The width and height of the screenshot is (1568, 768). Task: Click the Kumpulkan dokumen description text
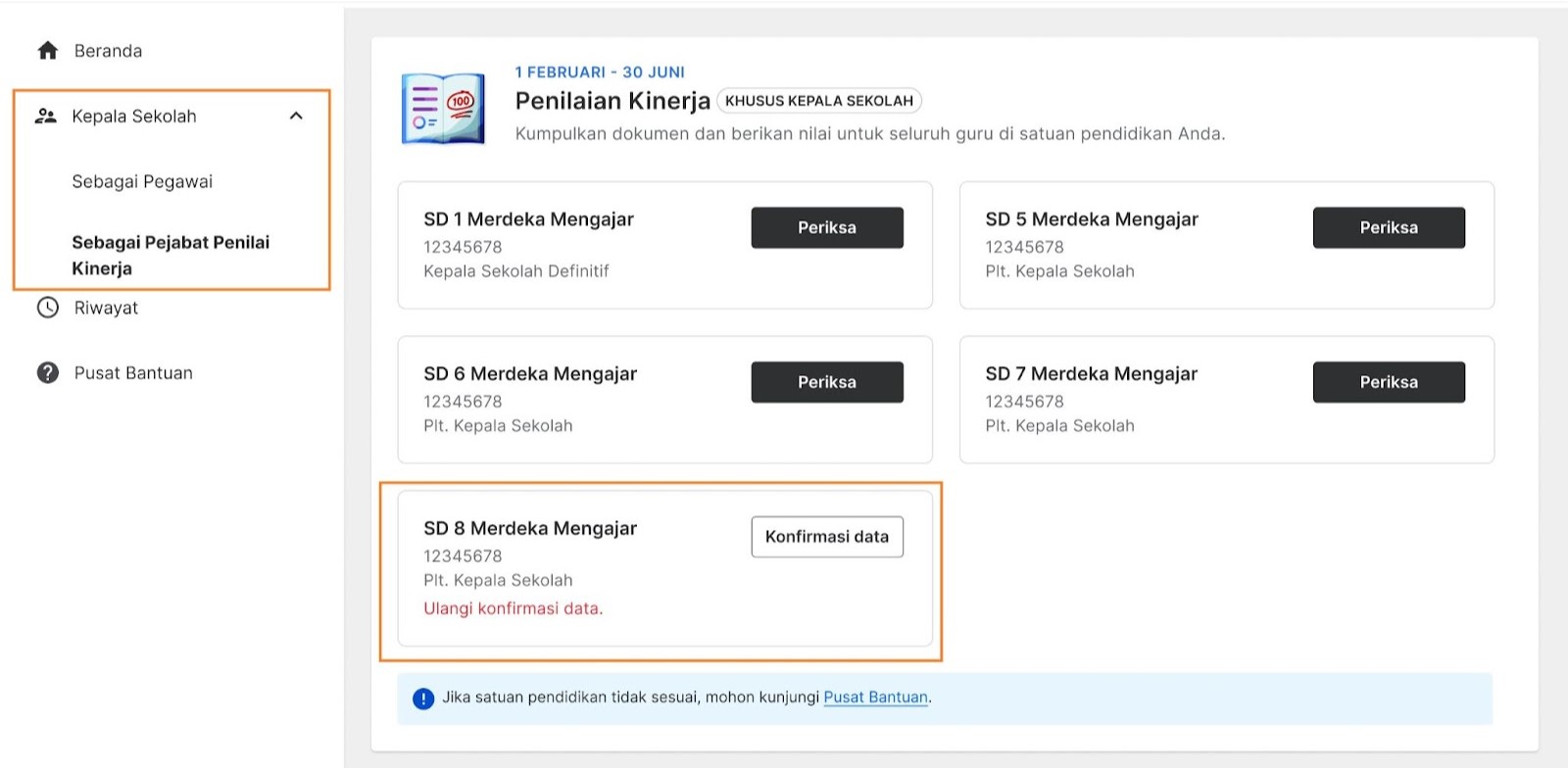point(870,134)
